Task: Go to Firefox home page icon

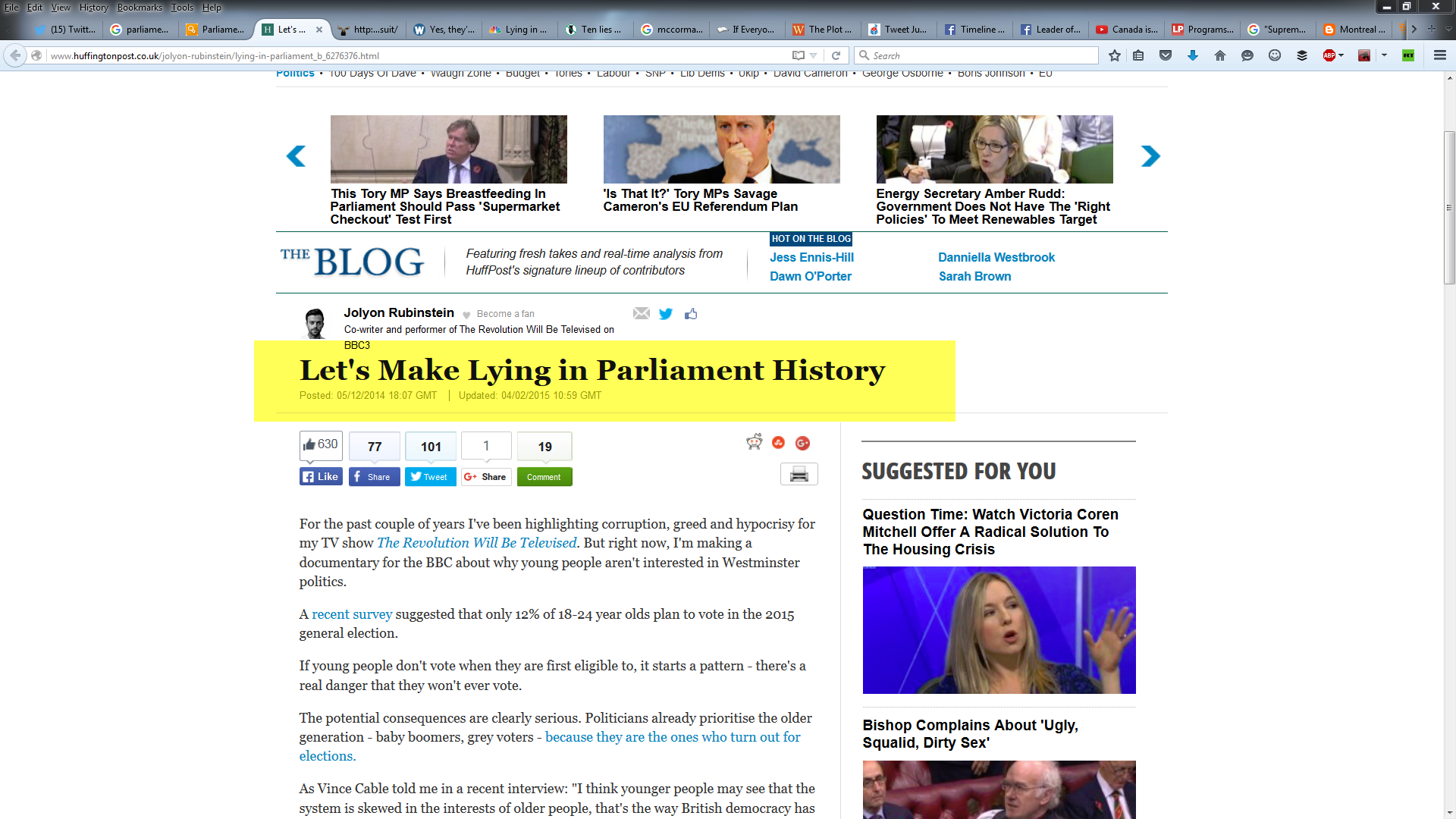Action: click(x=1220, y=55)
